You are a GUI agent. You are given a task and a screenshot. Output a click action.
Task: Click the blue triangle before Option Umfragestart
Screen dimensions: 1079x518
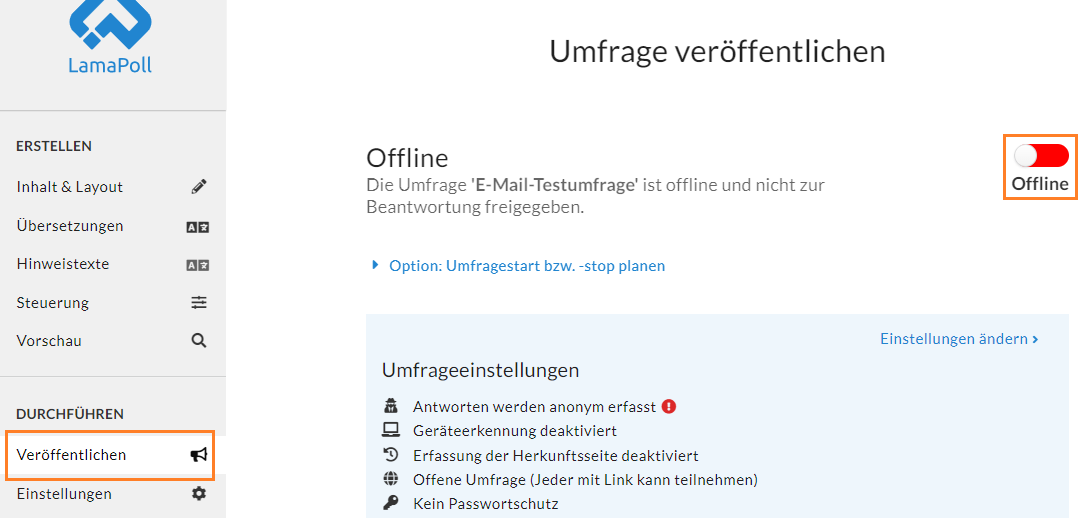(375, 265)
